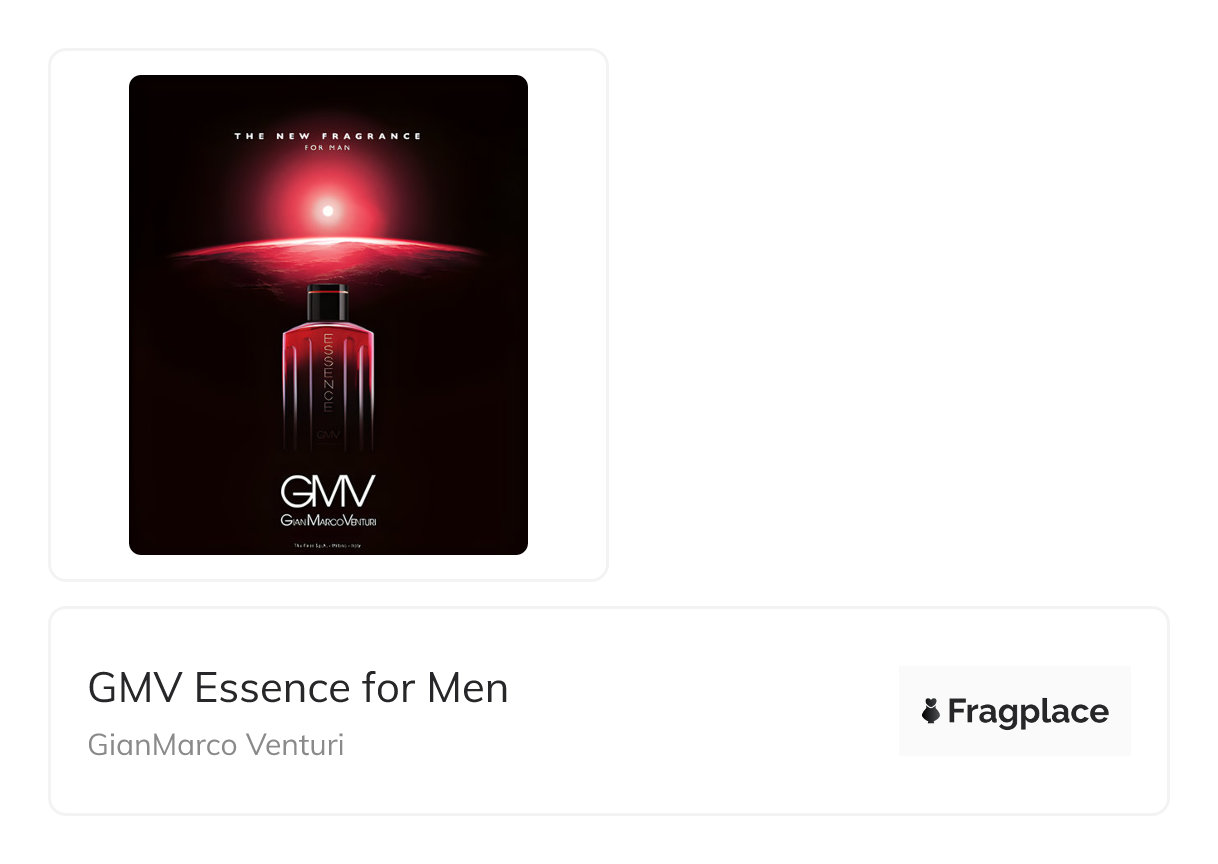Click the red Essence perfume bottle

[328, 367]
